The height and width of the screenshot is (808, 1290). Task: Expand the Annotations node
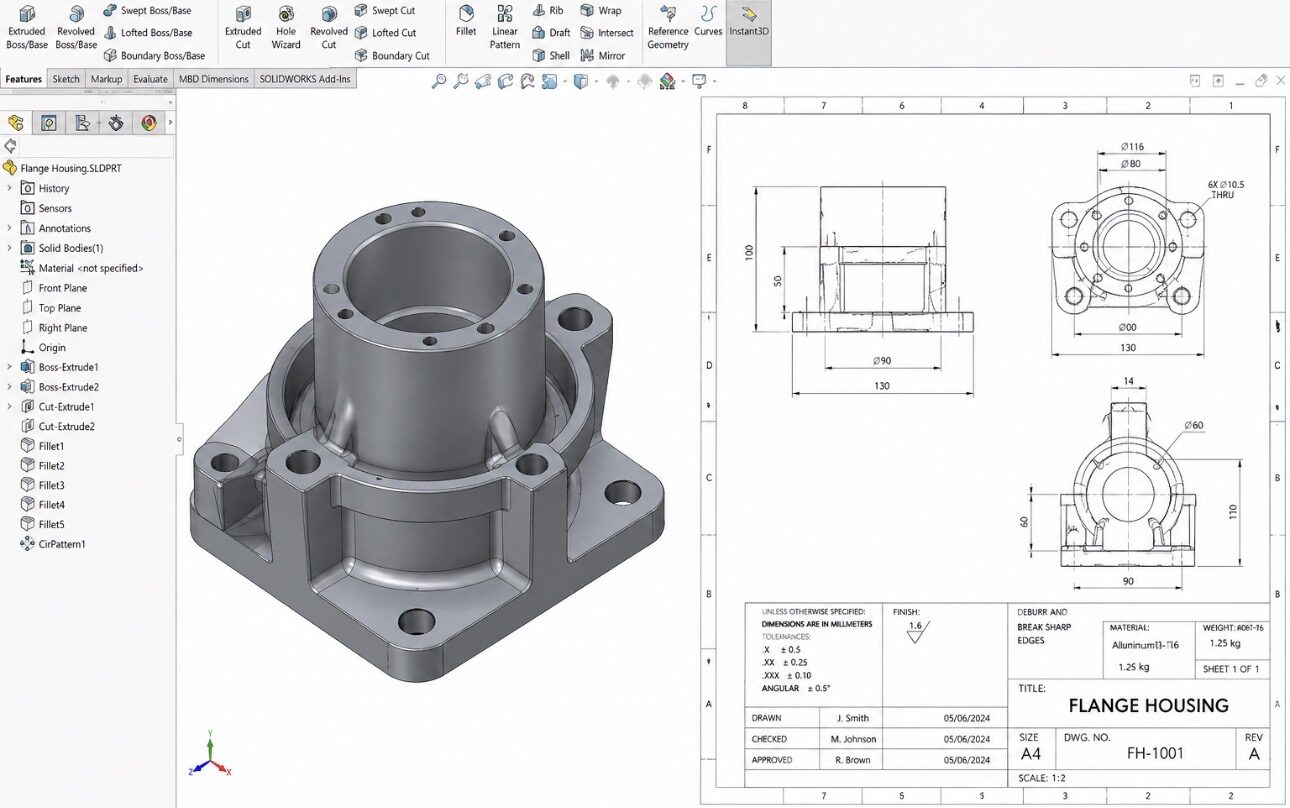[9, 228]
